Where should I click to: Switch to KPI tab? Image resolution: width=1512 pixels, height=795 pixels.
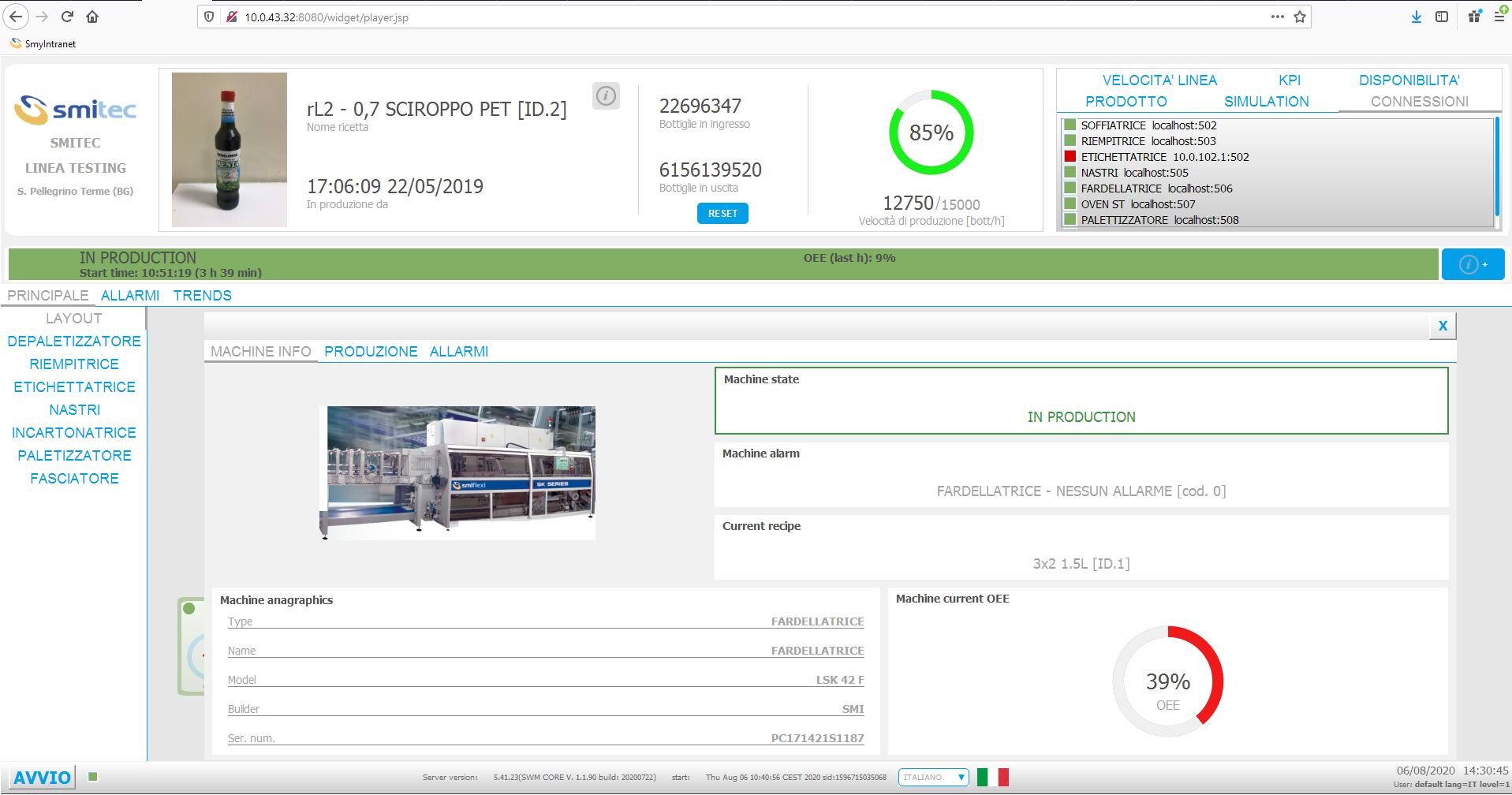(1290, 80)
